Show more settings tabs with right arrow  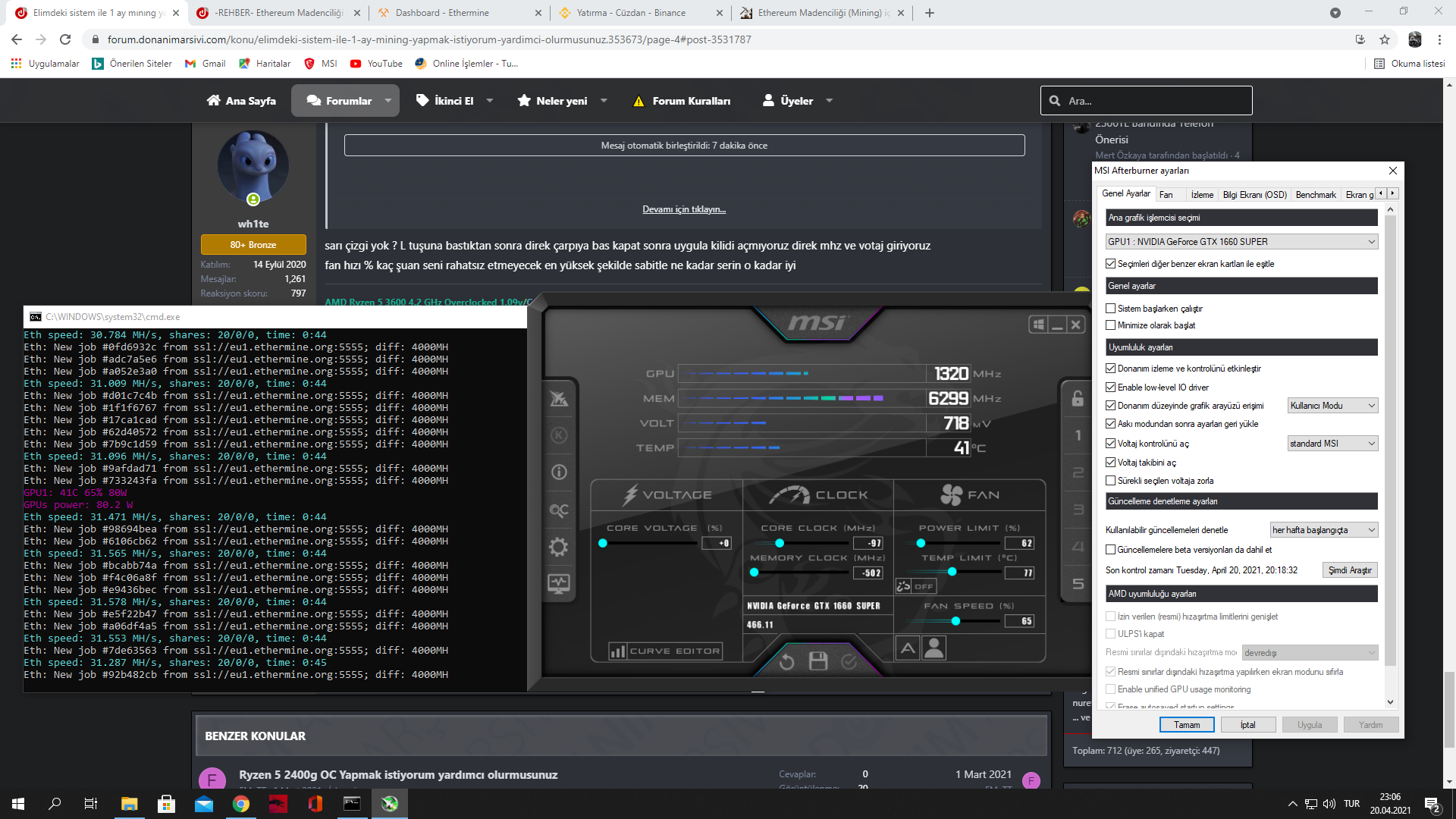[x=1393, y=193]
